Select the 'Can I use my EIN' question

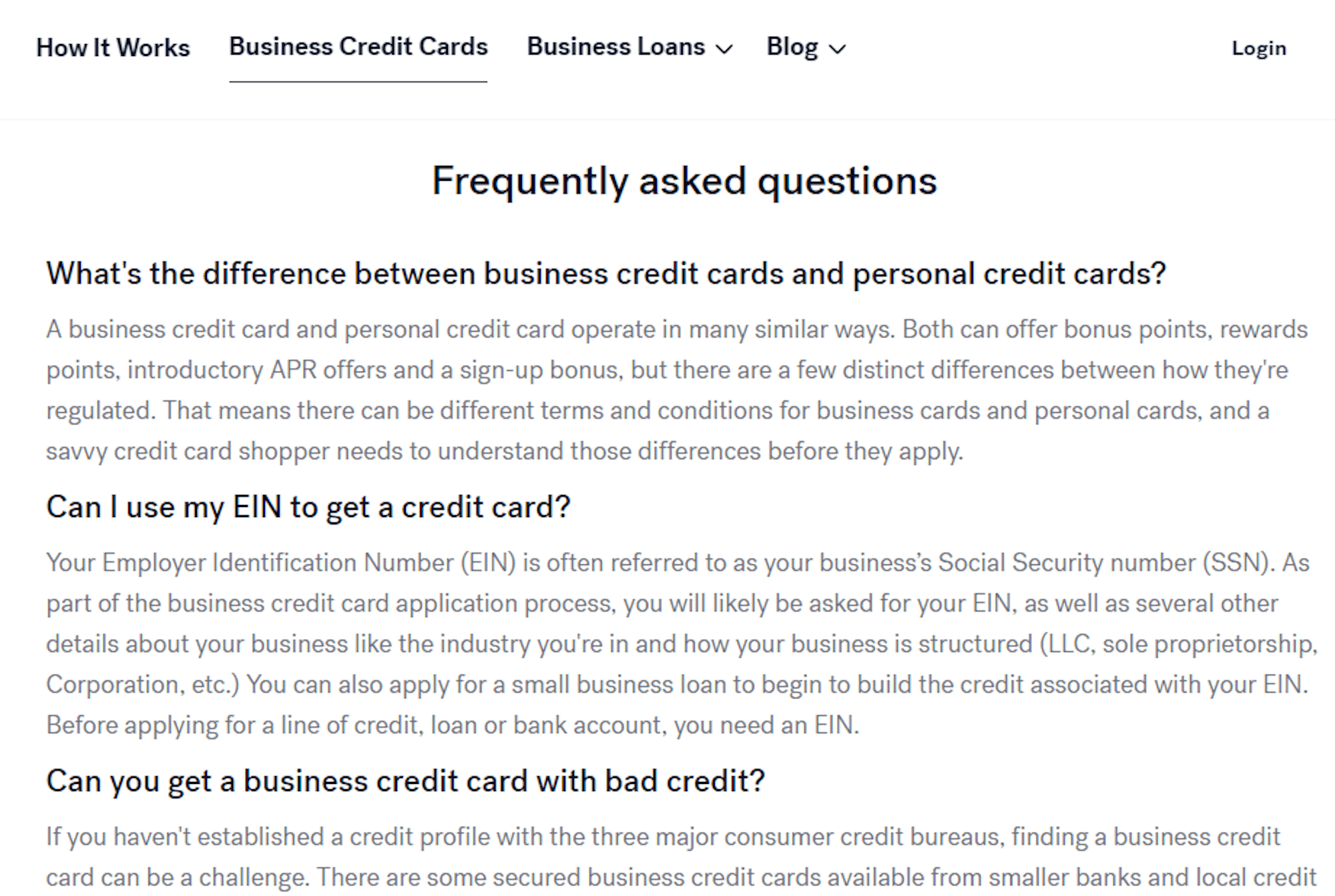tap(308, 507)
